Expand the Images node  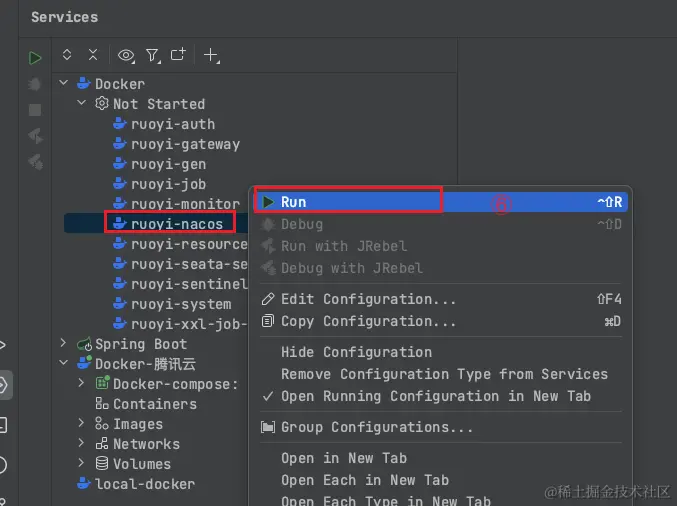(81, 422)
